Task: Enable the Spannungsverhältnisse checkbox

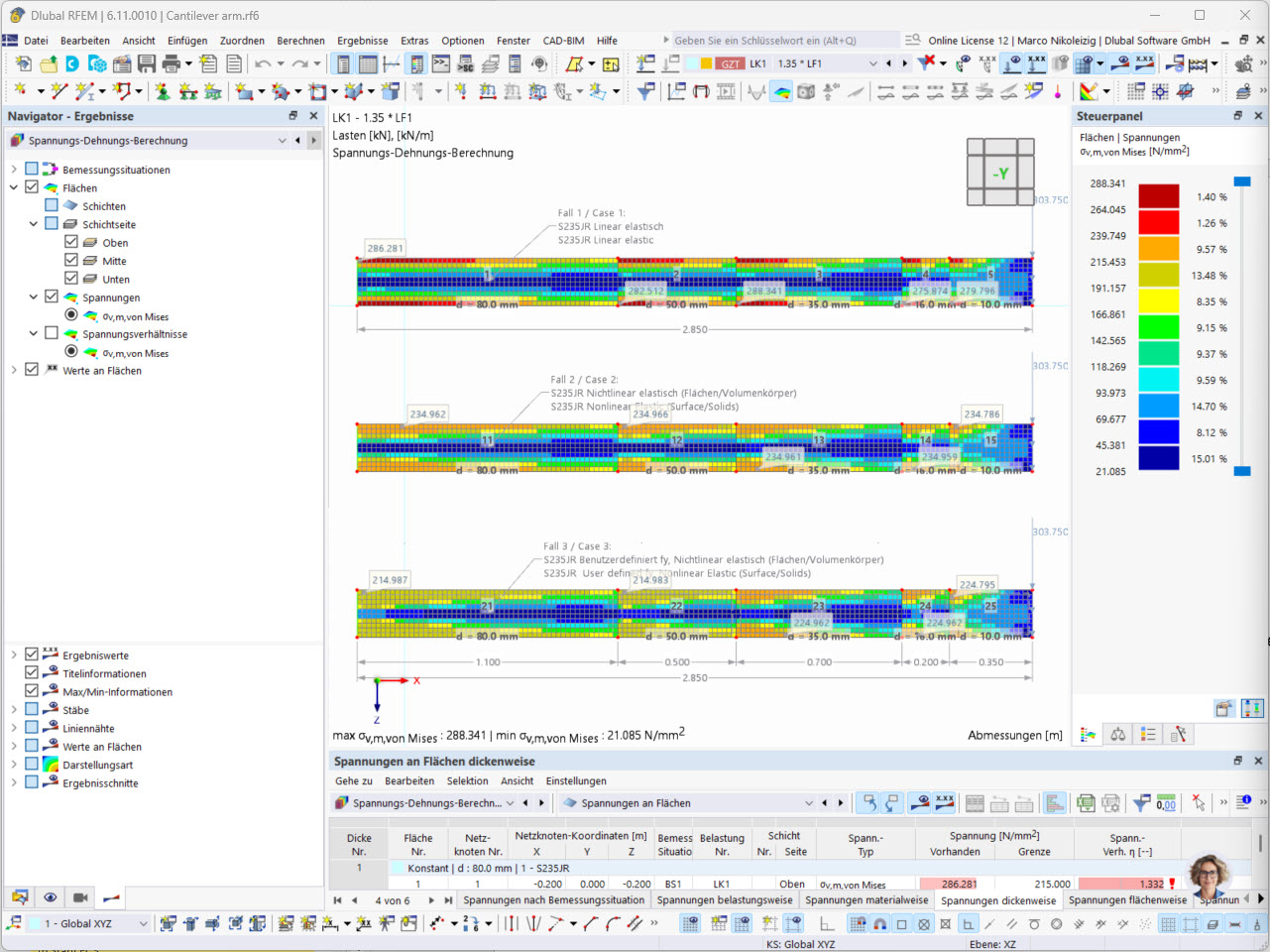Action: pos(52,334)
